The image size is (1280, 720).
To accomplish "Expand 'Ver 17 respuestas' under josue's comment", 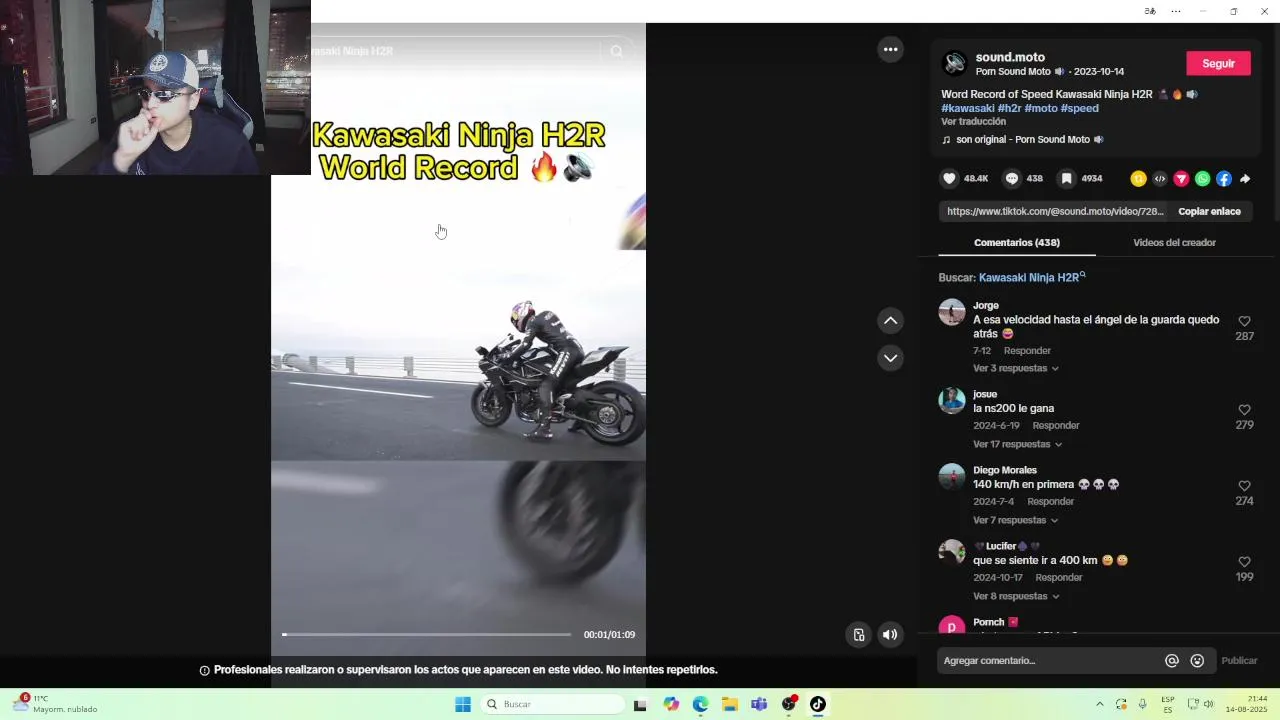I will coord(1018,444).
